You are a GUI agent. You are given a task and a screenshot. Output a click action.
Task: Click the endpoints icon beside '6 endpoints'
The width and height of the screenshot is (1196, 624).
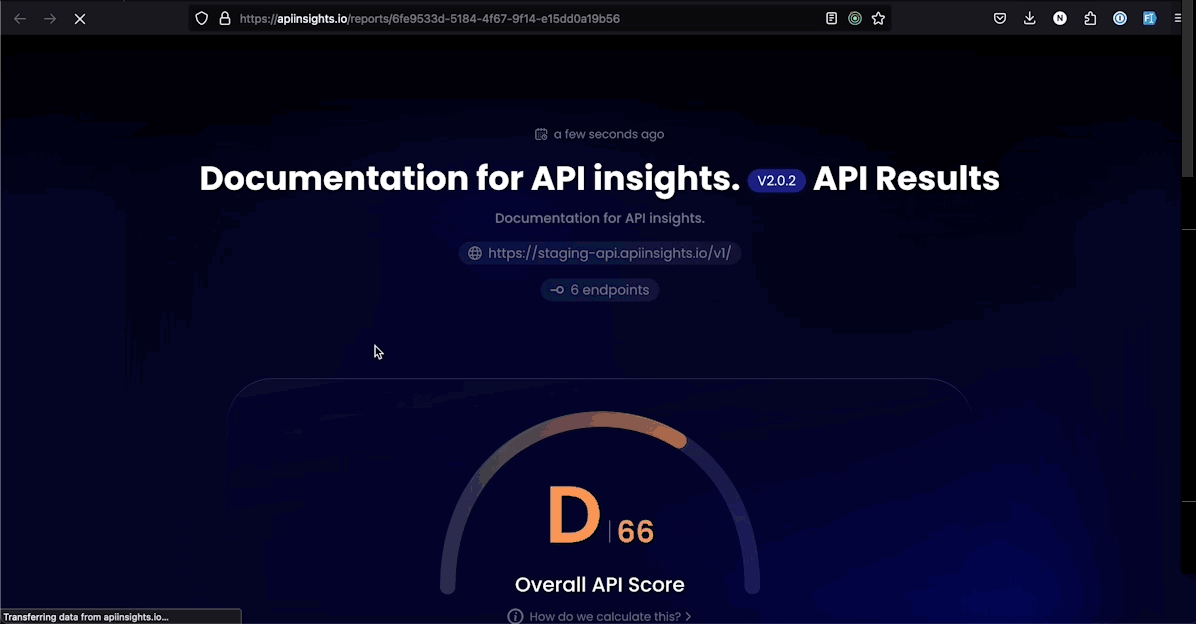pos(558,290)
